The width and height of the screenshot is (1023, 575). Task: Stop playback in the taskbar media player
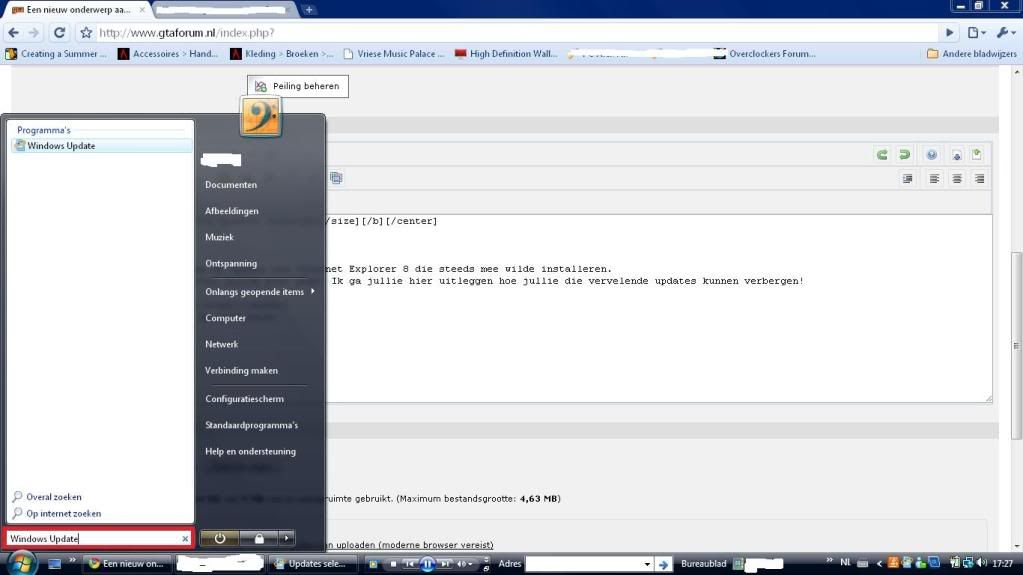pos(393,564)
